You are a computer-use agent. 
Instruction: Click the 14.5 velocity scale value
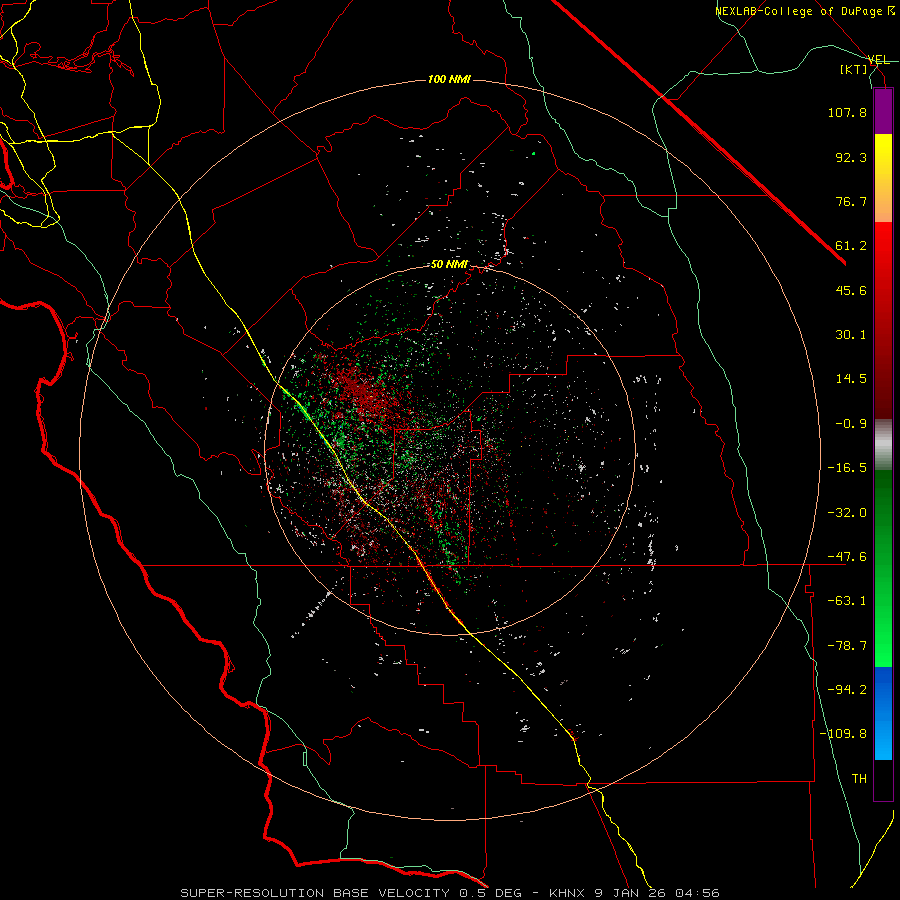tap(851, 379)
